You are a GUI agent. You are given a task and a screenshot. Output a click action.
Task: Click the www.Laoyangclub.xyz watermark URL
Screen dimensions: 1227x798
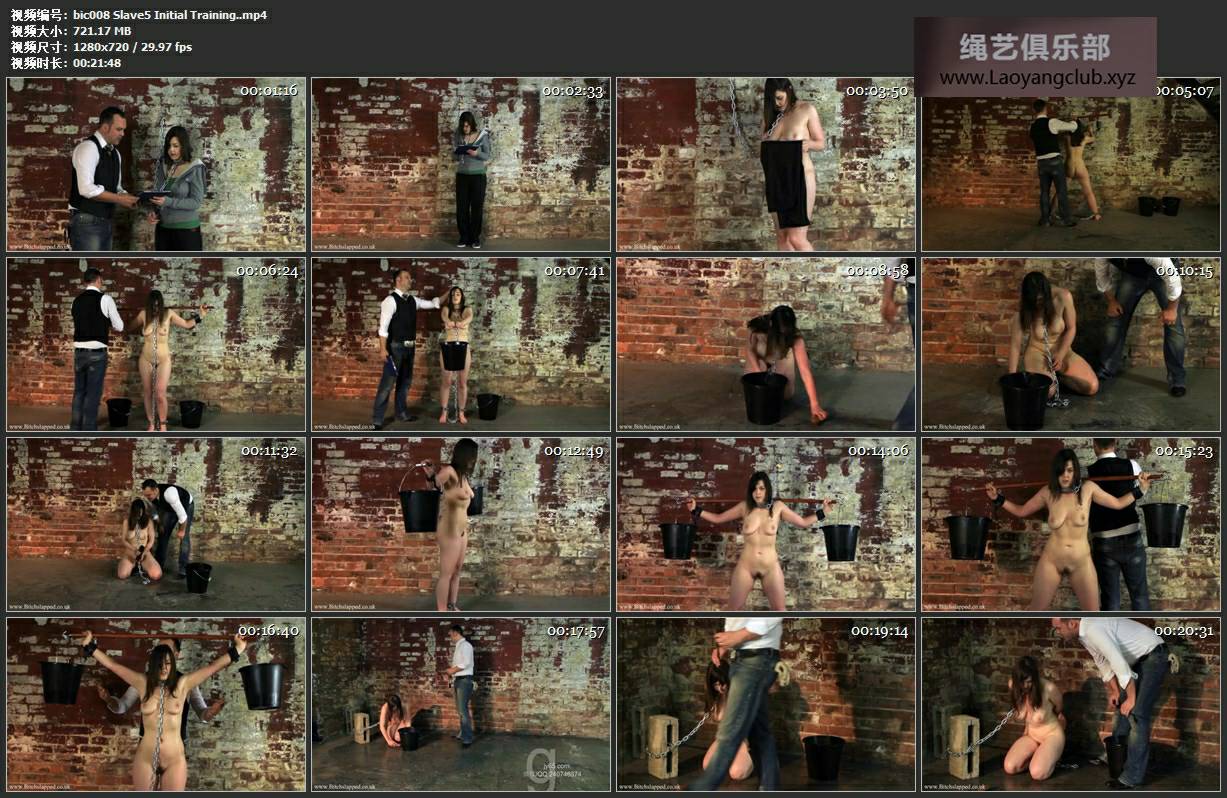click(x=1037, y=78)
